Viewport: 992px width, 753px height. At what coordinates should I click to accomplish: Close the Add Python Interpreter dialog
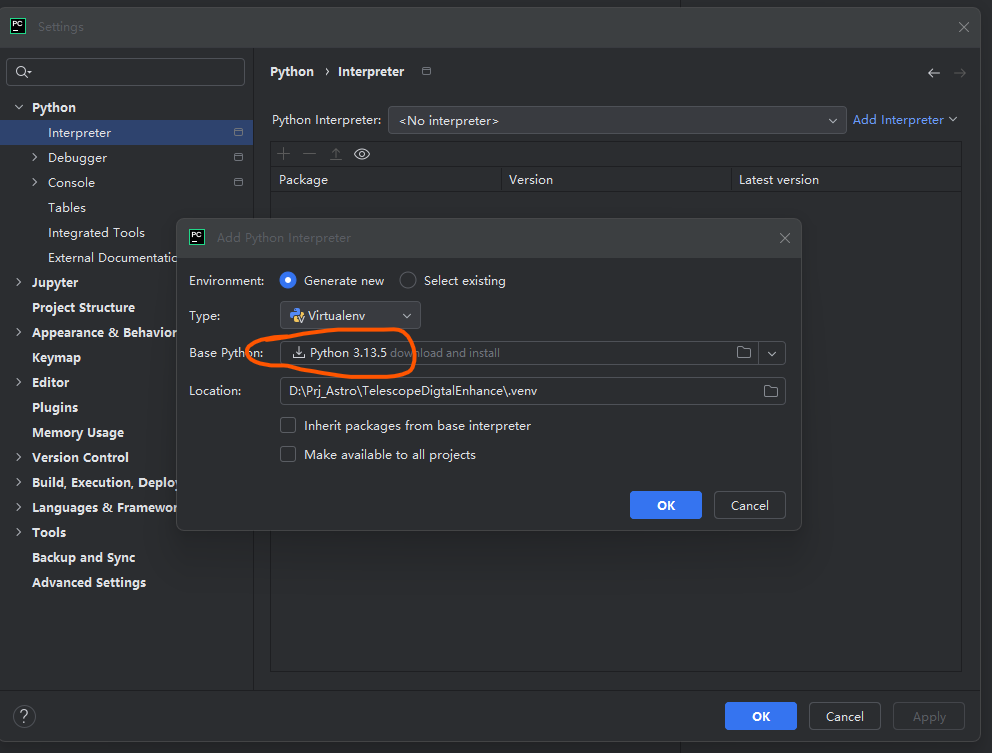tap(784, 238)
